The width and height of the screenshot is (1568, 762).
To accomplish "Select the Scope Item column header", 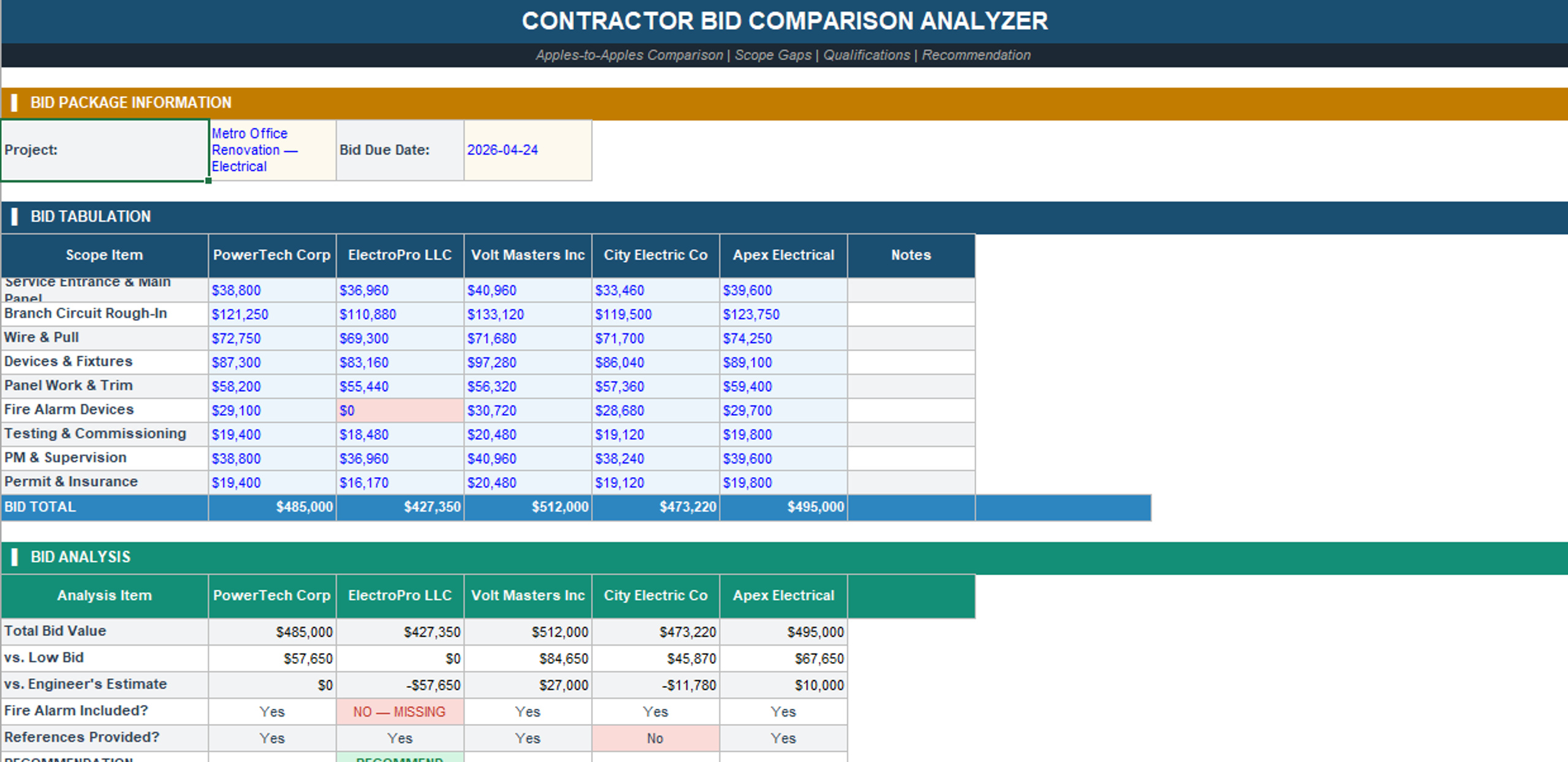I will coord(105,255).
